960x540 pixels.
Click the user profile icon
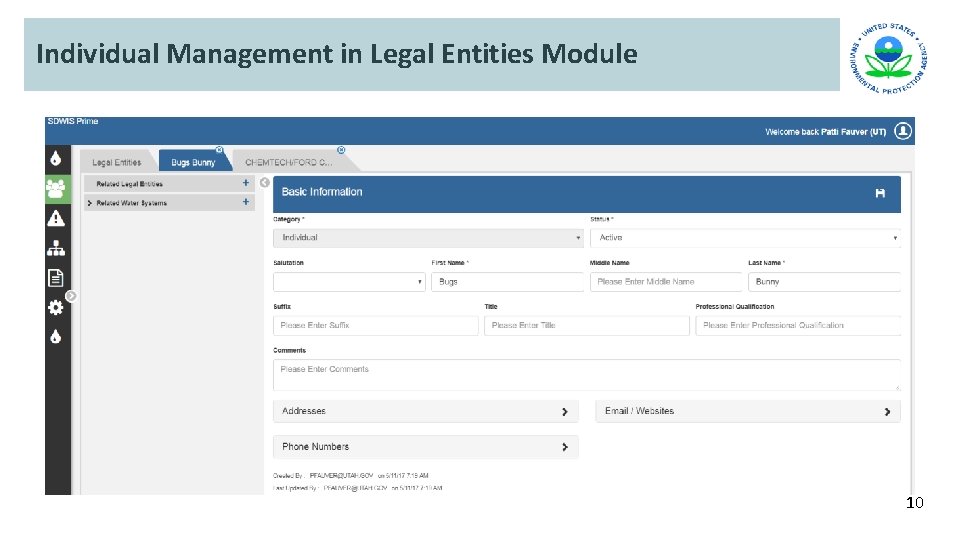tap(903, 131)
